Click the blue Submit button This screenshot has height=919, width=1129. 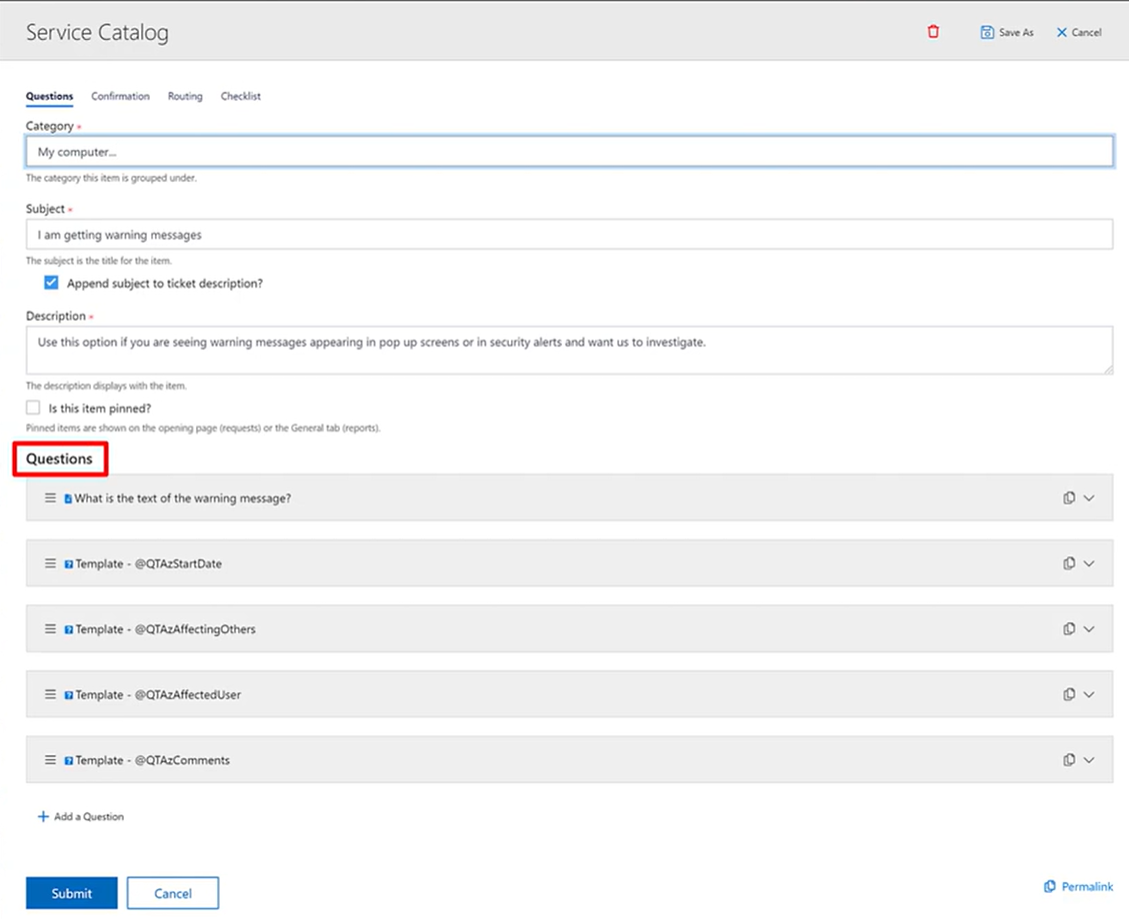point(71,893)
